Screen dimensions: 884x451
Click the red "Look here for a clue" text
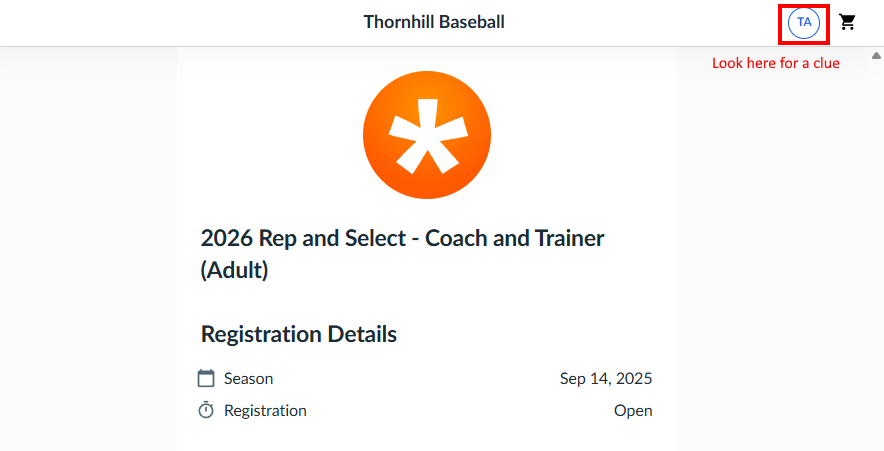click(775, 63)
